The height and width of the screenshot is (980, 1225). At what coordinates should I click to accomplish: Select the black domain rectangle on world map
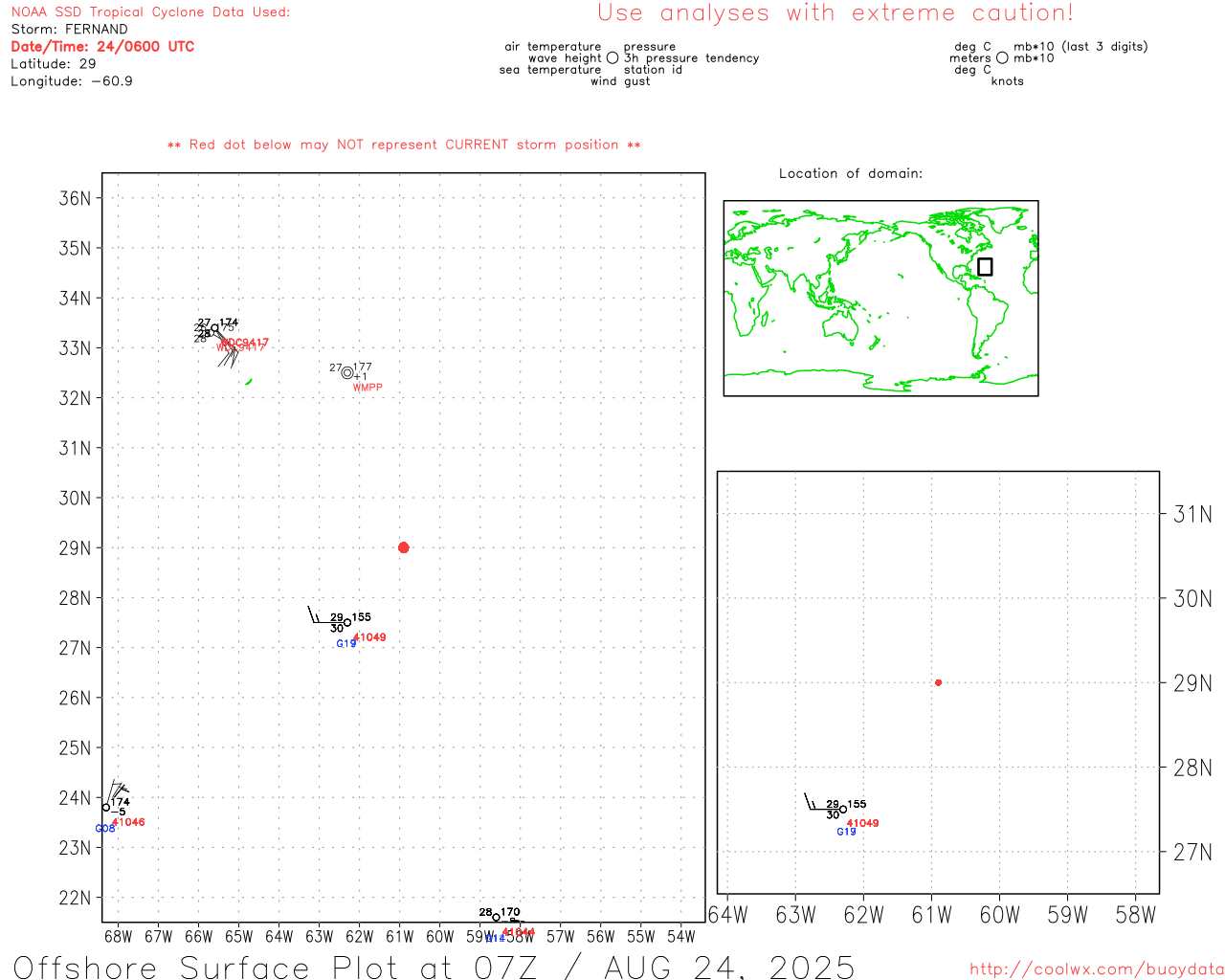coord(985,266)
